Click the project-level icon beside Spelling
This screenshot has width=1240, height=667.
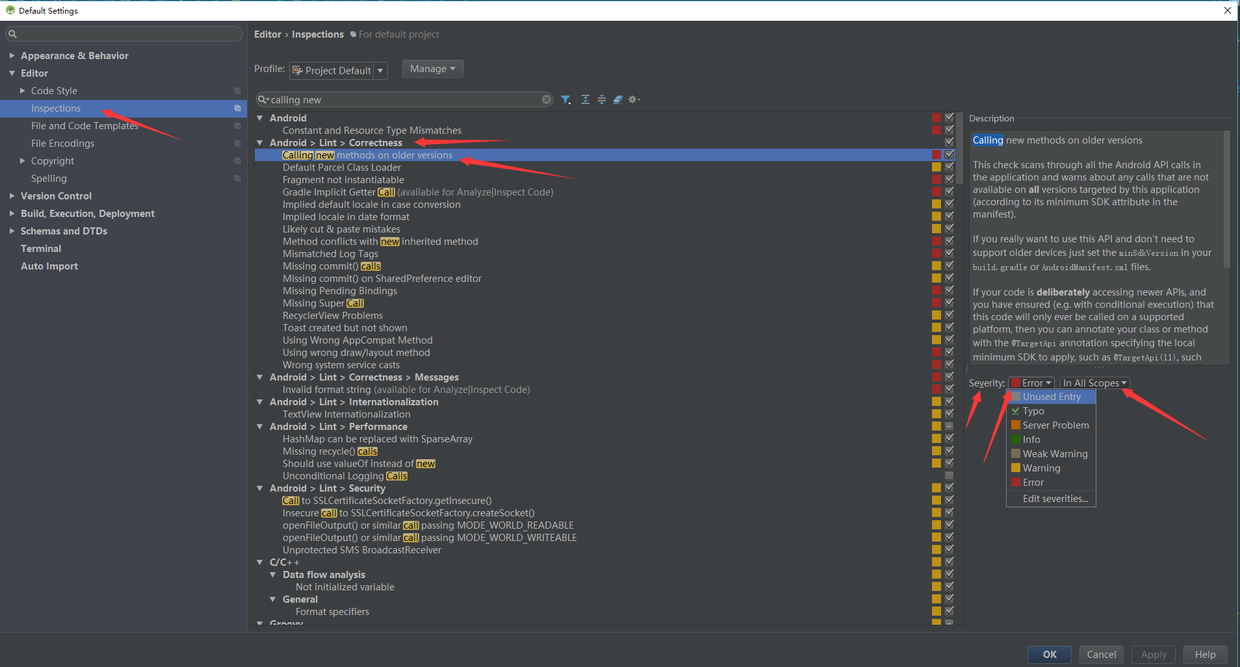(x=237, y=178)
